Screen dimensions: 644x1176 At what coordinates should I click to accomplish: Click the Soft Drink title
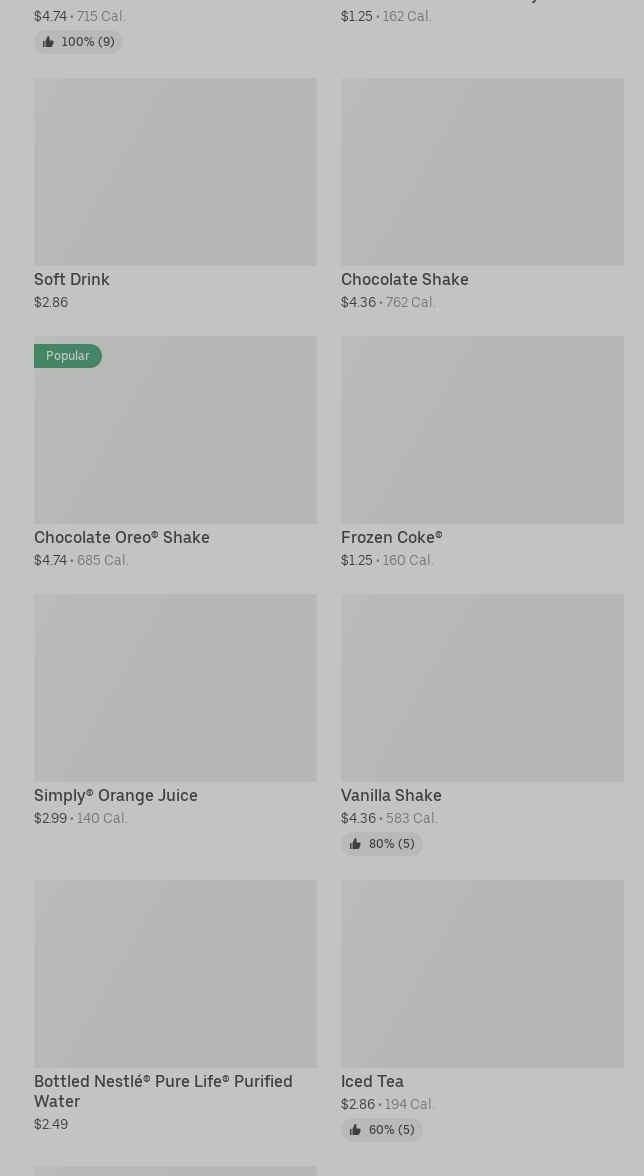[x=72, y=280]
